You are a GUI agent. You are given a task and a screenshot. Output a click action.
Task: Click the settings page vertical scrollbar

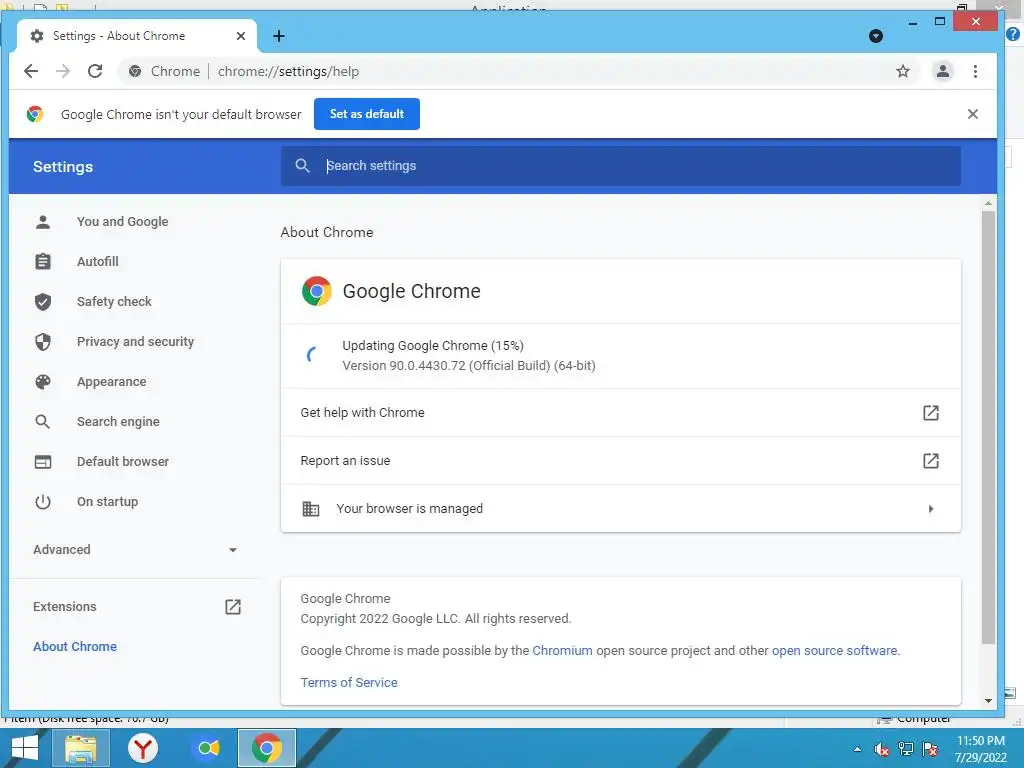coord(988,426)
